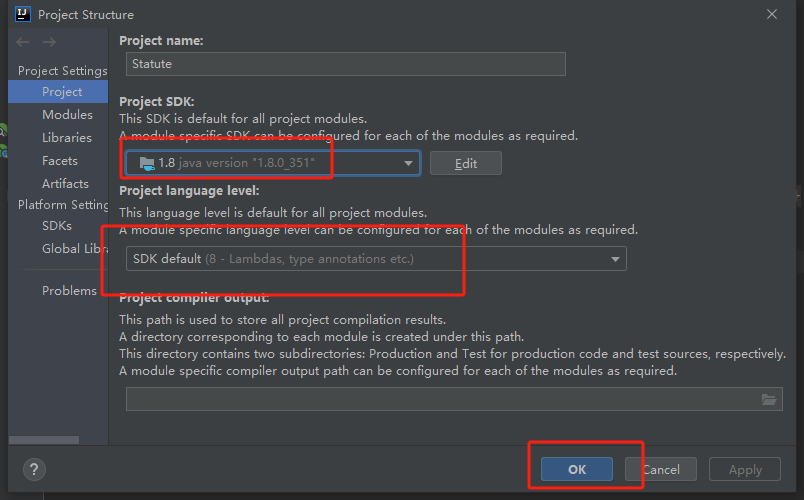Click the back navigation arrow

point(23,42)
